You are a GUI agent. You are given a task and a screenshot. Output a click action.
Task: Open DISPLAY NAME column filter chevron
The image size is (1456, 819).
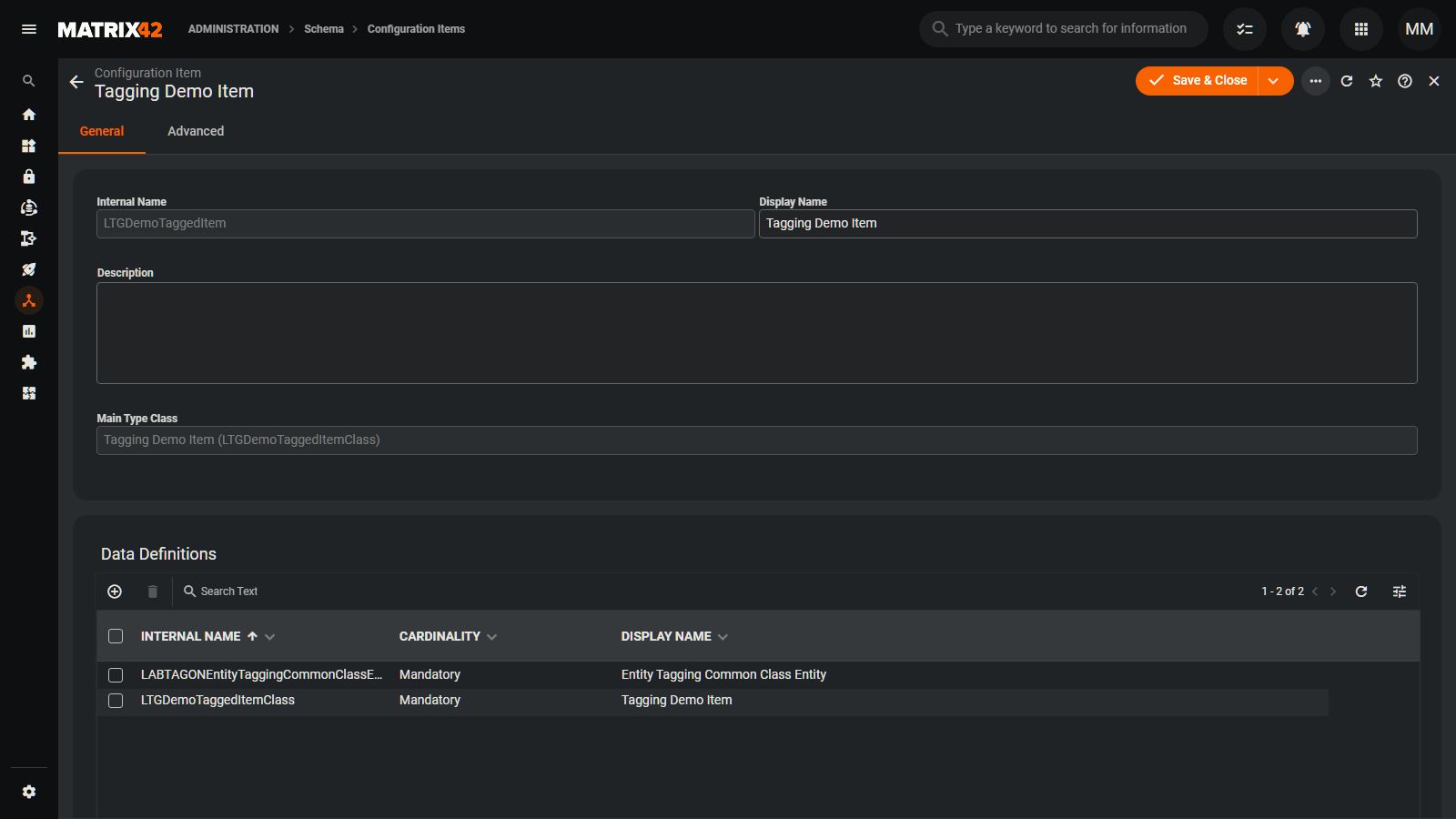[723, 637]
